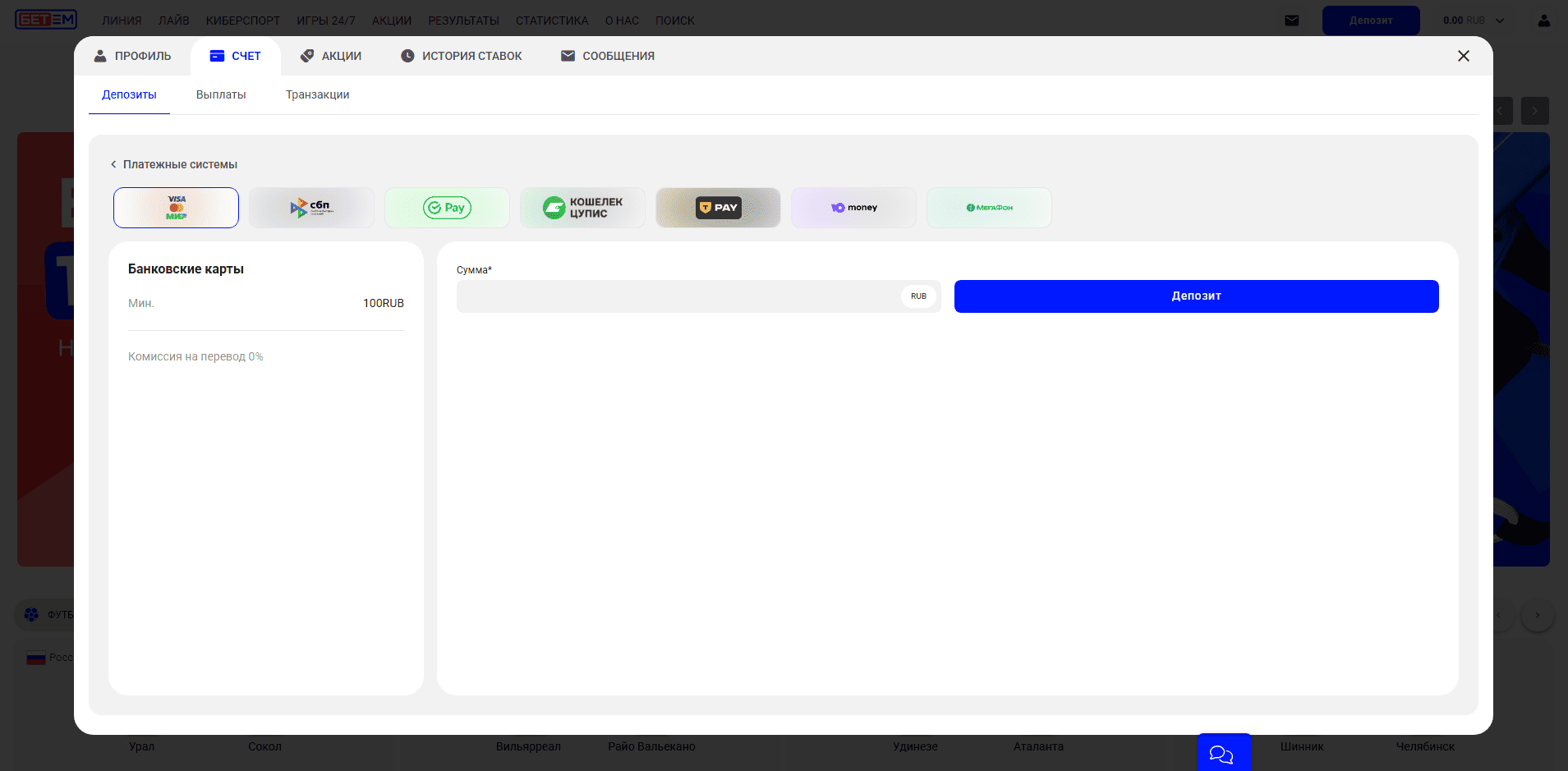Open the Сообщения tab
This screenshot has width=1568, height=771.
(x=608, y=56)
